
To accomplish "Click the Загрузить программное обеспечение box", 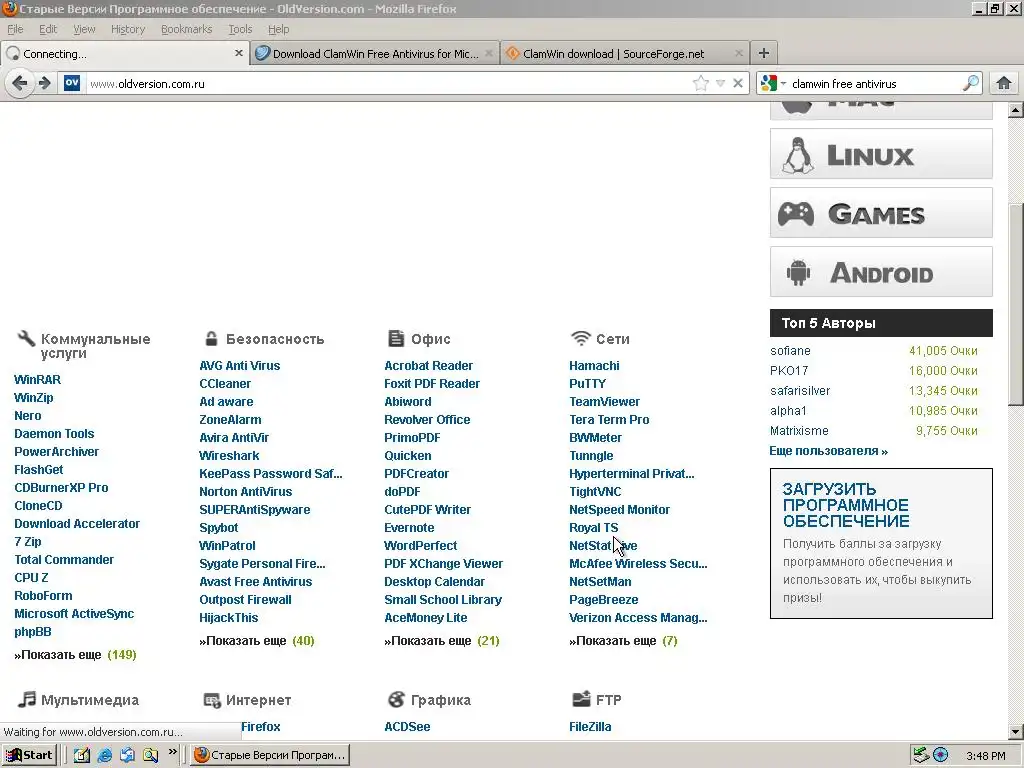I will pyautogui.click(x=881, y=543).
